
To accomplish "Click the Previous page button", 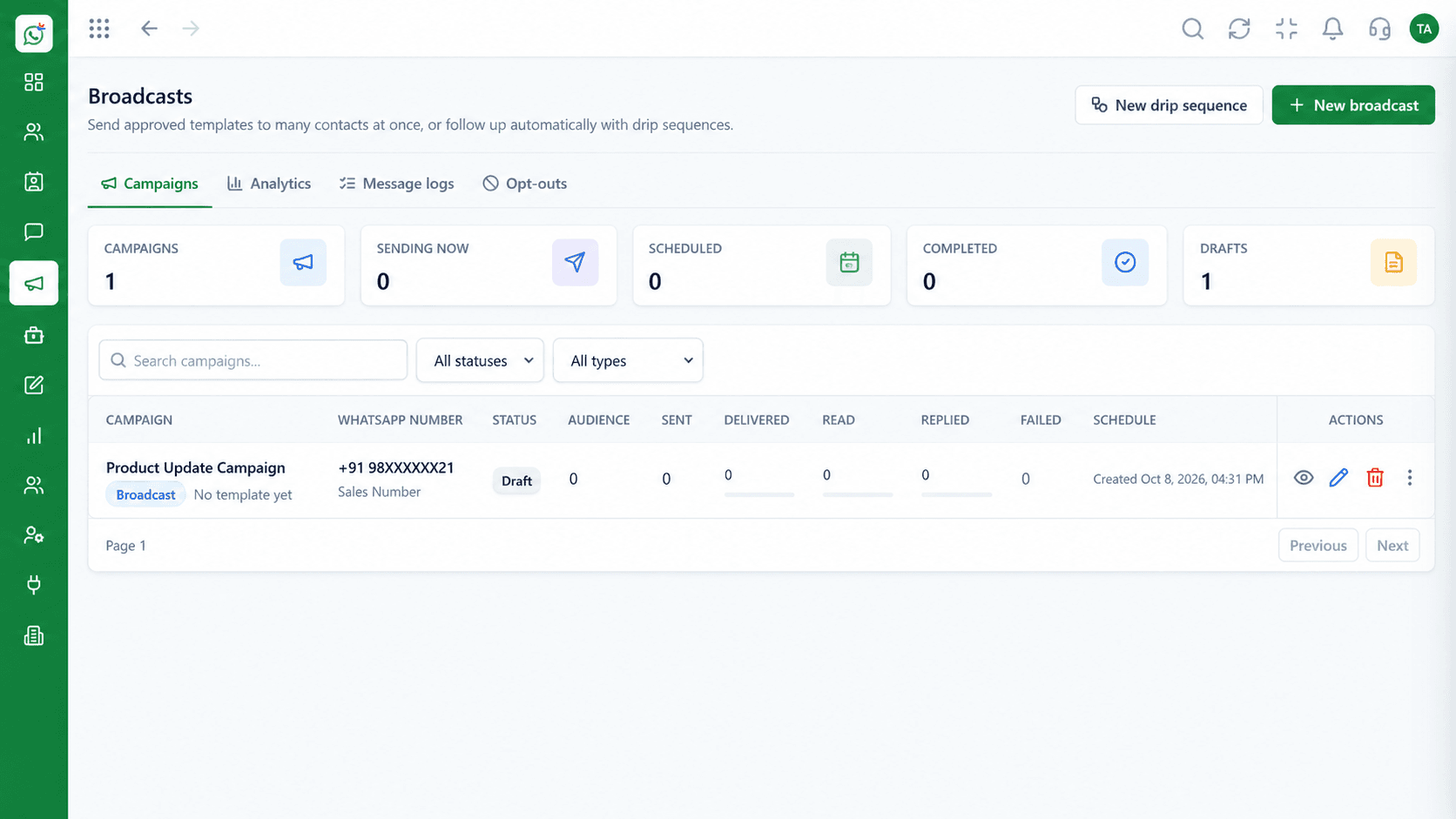I will coord(1318,546).
